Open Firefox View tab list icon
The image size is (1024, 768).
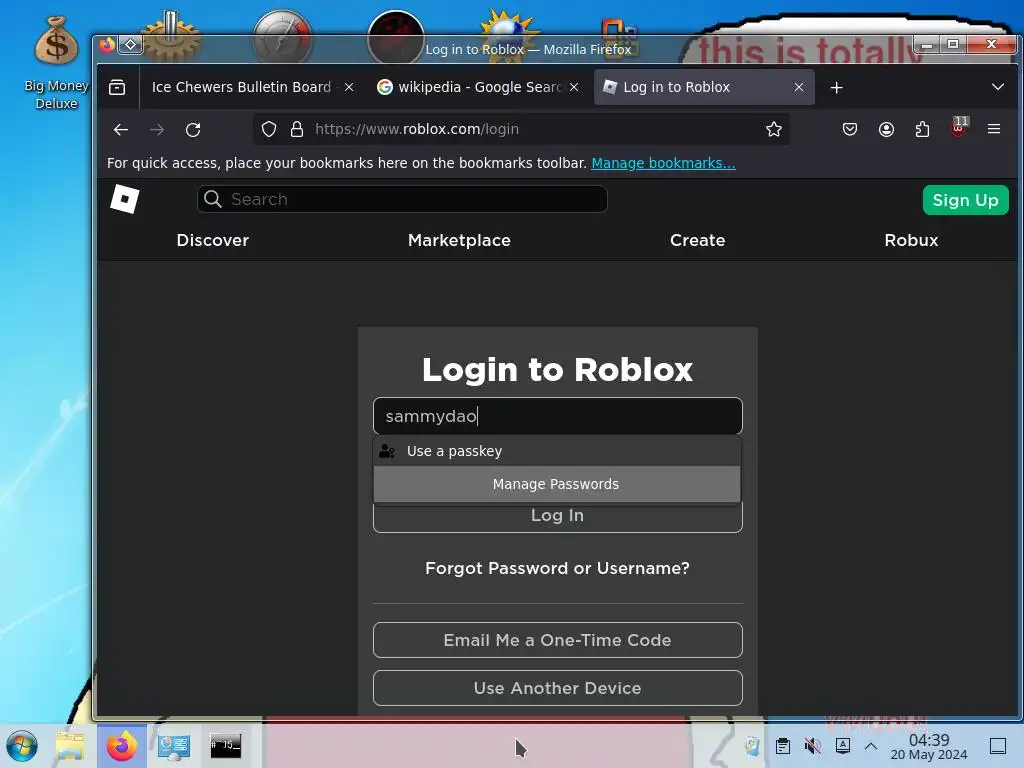(117, 88)
